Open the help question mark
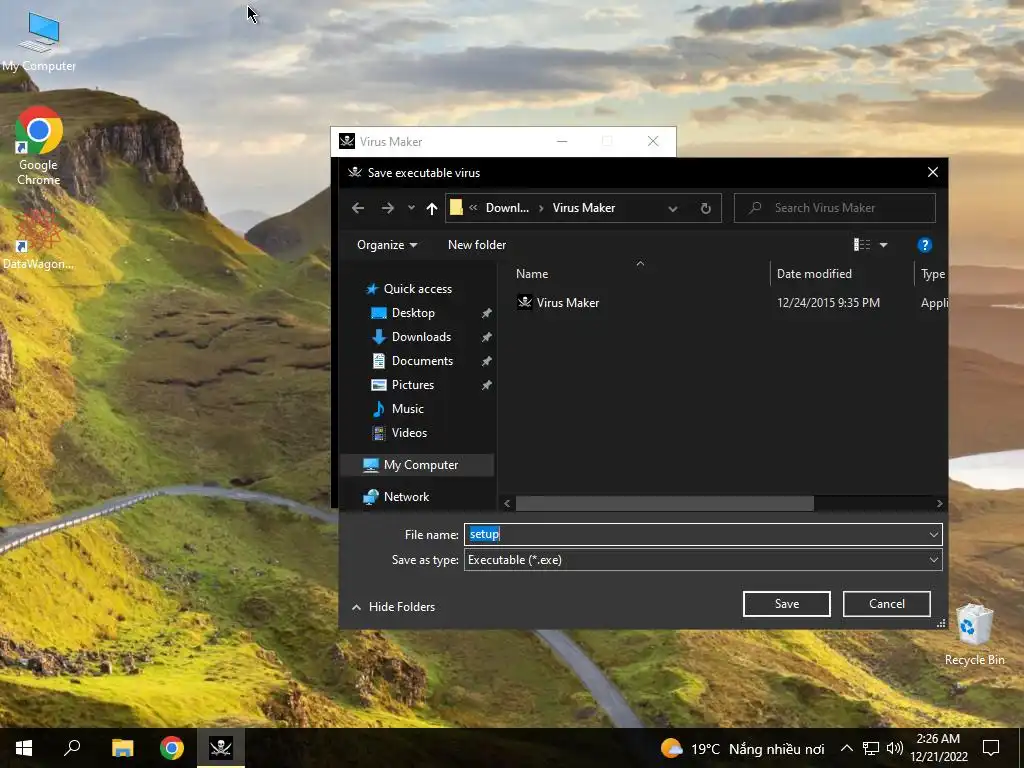This screenshot has width=1024, height=768. [925, 245]
